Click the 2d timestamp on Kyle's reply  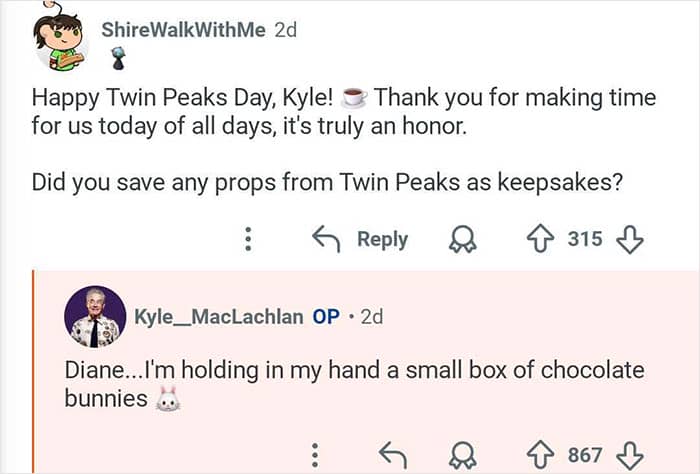click(x=371, y=316)
